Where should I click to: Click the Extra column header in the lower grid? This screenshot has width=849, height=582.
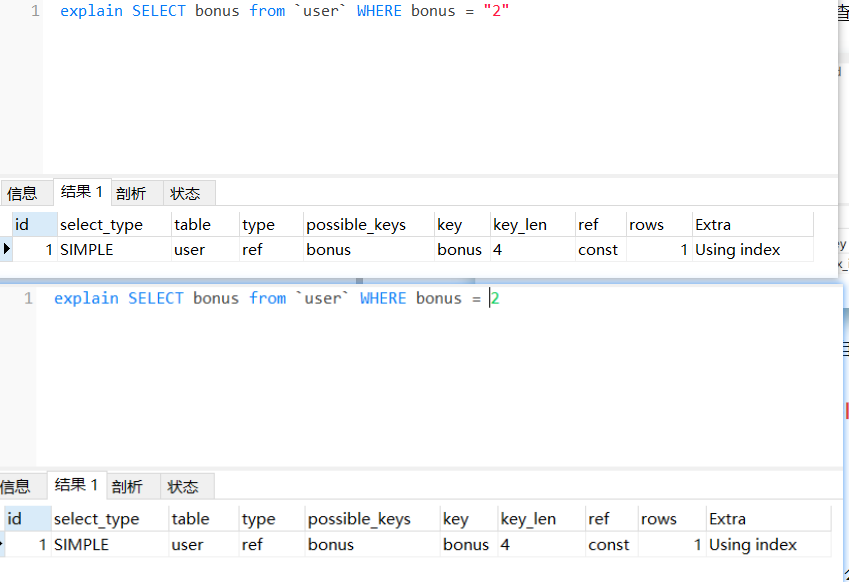pyautogui.click(x=727, y=519)
